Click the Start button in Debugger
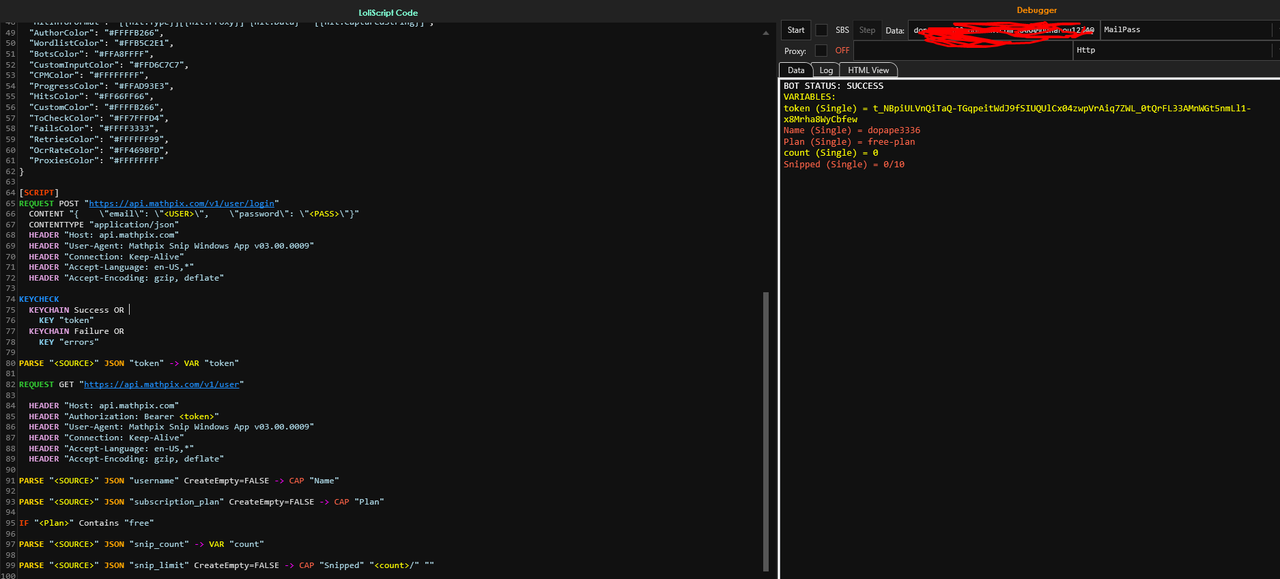Image resolution: width=1280 pixels, height=579 pixels. coord(795,30)
